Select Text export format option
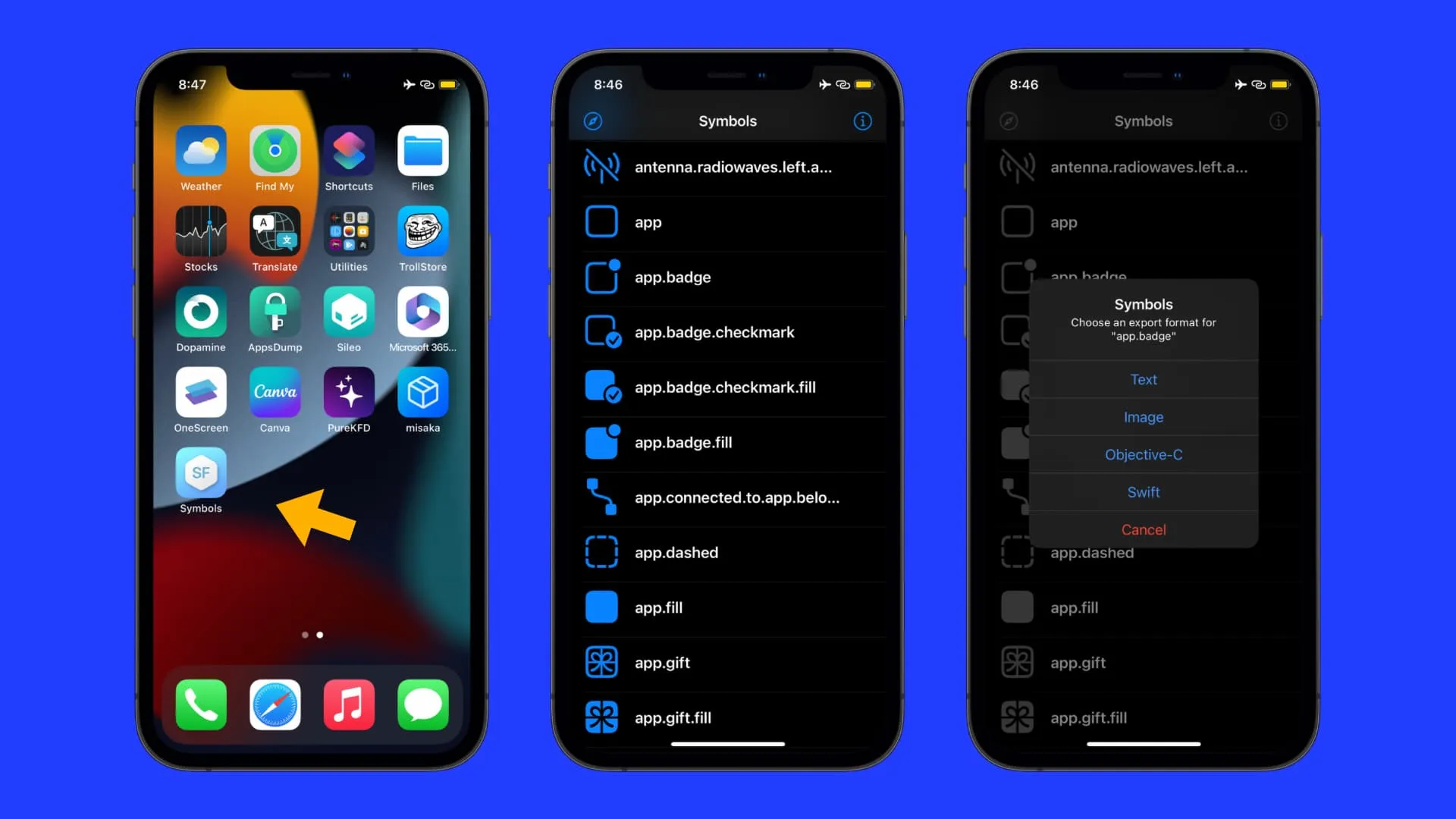 coord(1143,378)
